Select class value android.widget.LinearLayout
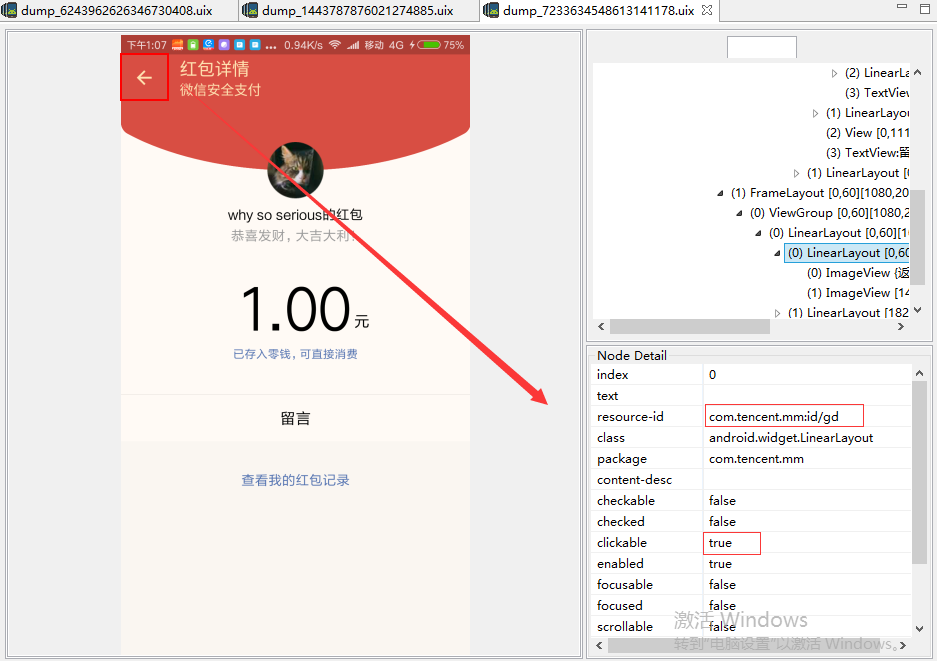This screenshot has width=937, height=661. pyautogui.click(x=791, y=437)
